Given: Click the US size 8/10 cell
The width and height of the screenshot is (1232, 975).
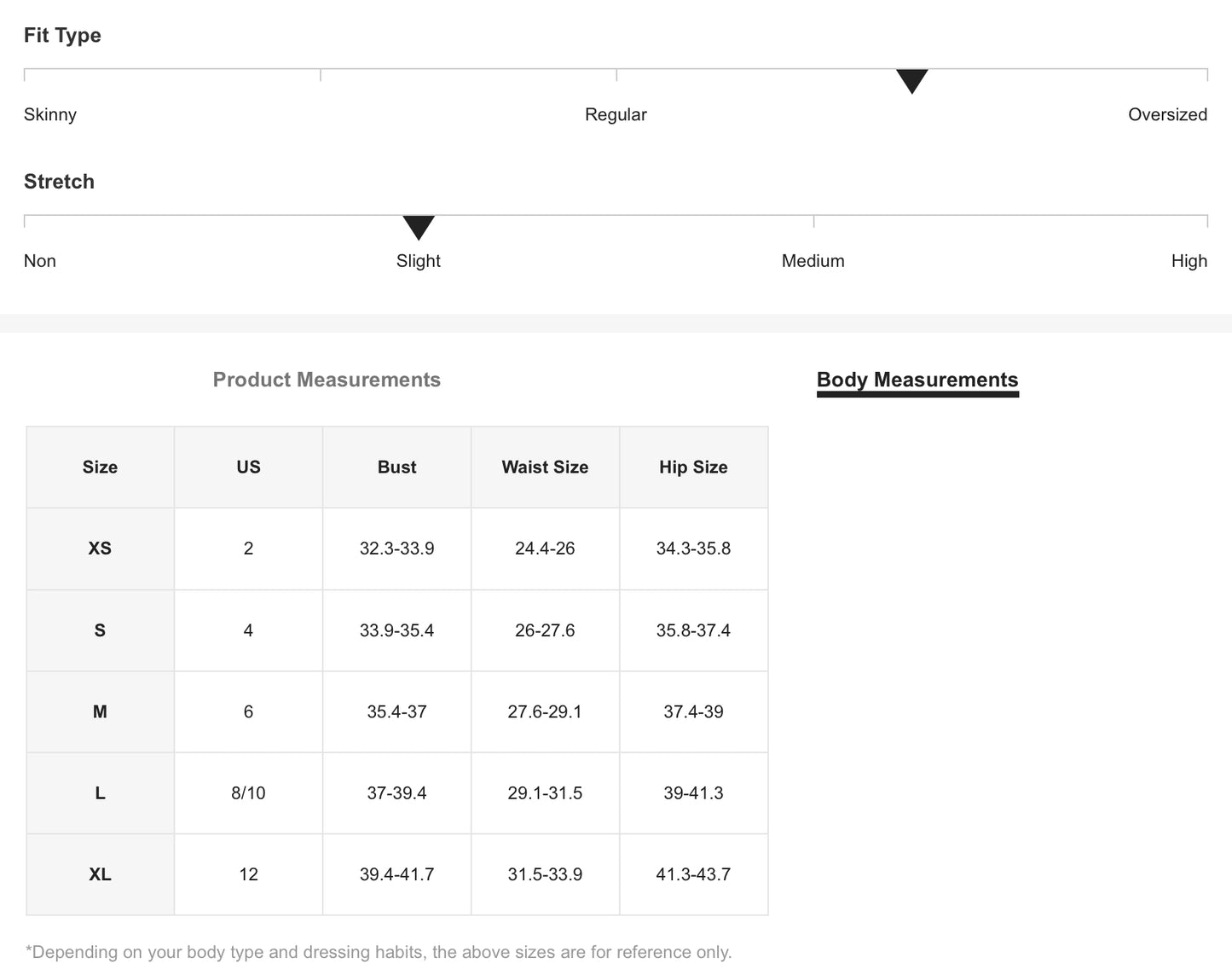Looking at the screenshot, I should tap(248, 793).
